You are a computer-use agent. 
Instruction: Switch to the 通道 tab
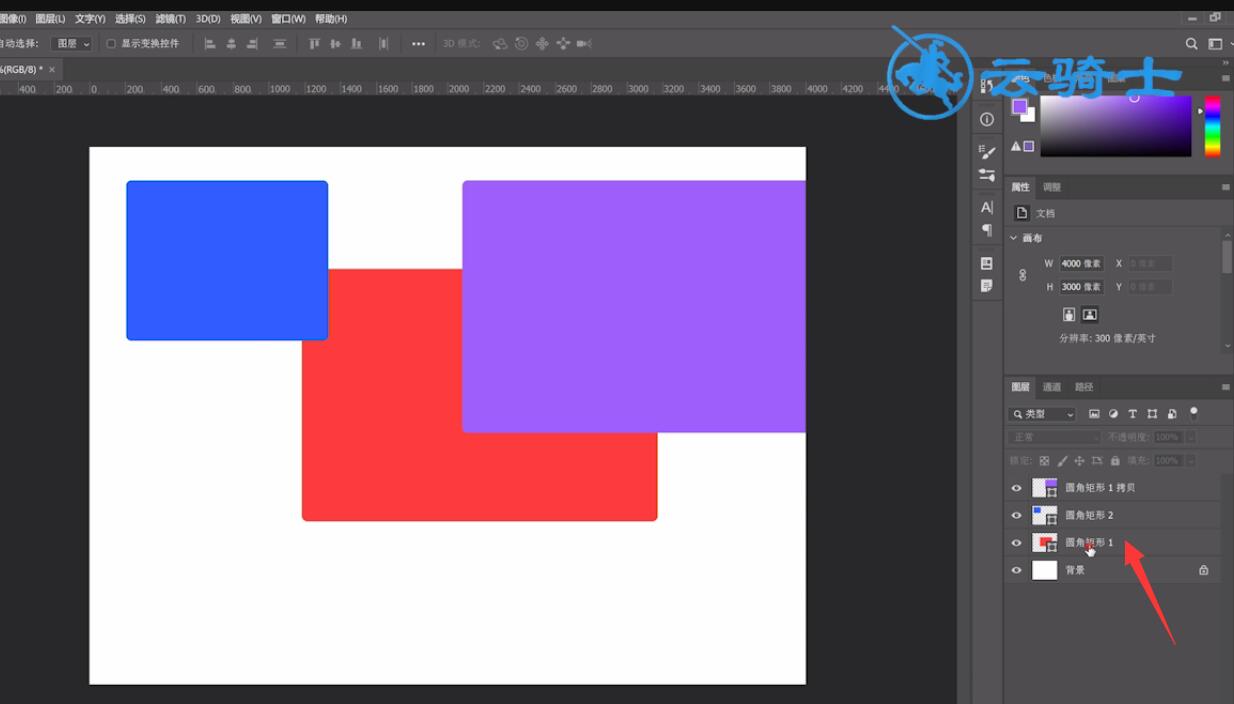pos(1052,387)
